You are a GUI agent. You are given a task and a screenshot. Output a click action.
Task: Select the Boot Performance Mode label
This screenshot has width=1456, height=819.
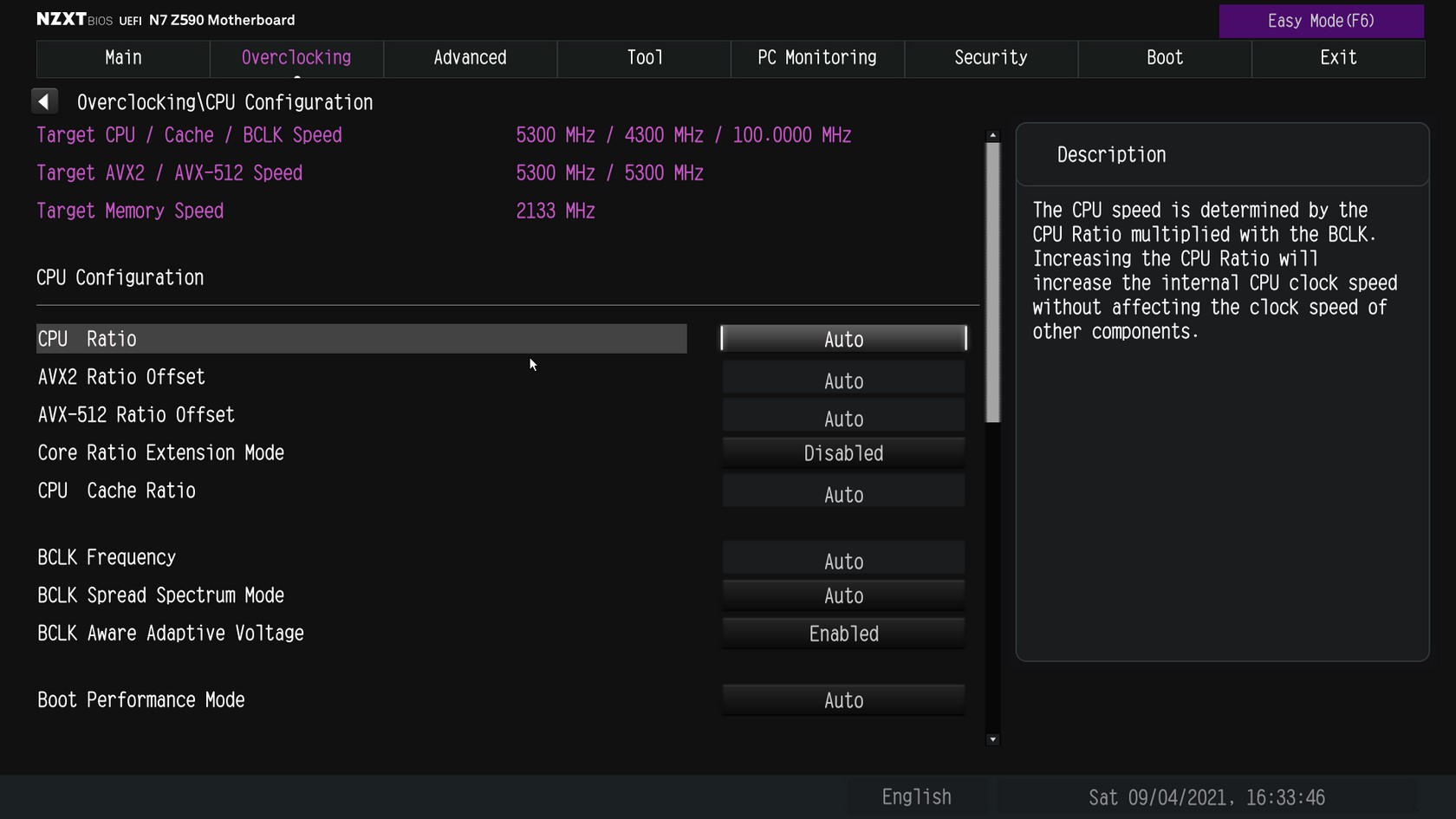click(141, 700)
